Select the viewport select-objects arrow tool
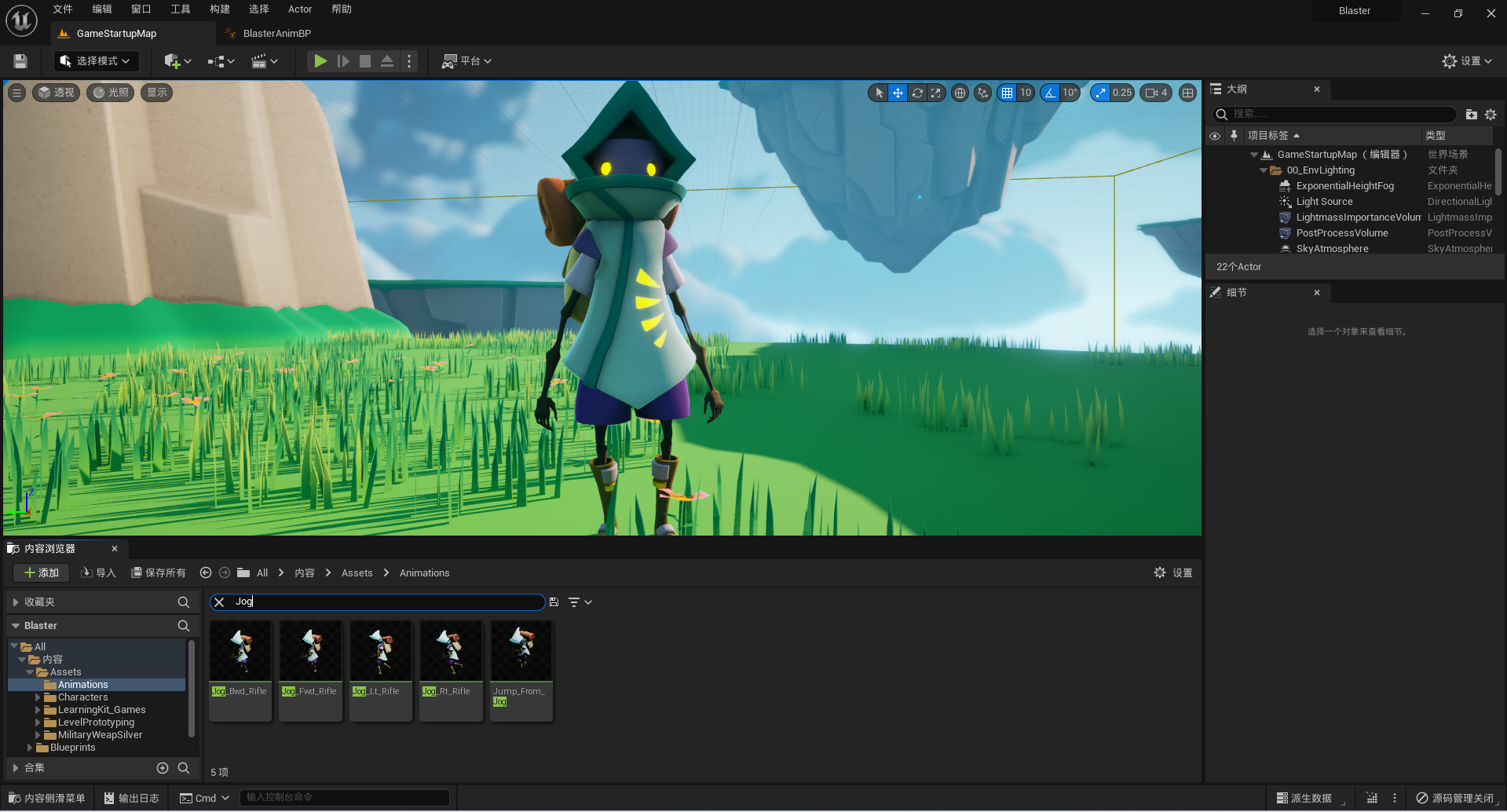 [880, 93]
